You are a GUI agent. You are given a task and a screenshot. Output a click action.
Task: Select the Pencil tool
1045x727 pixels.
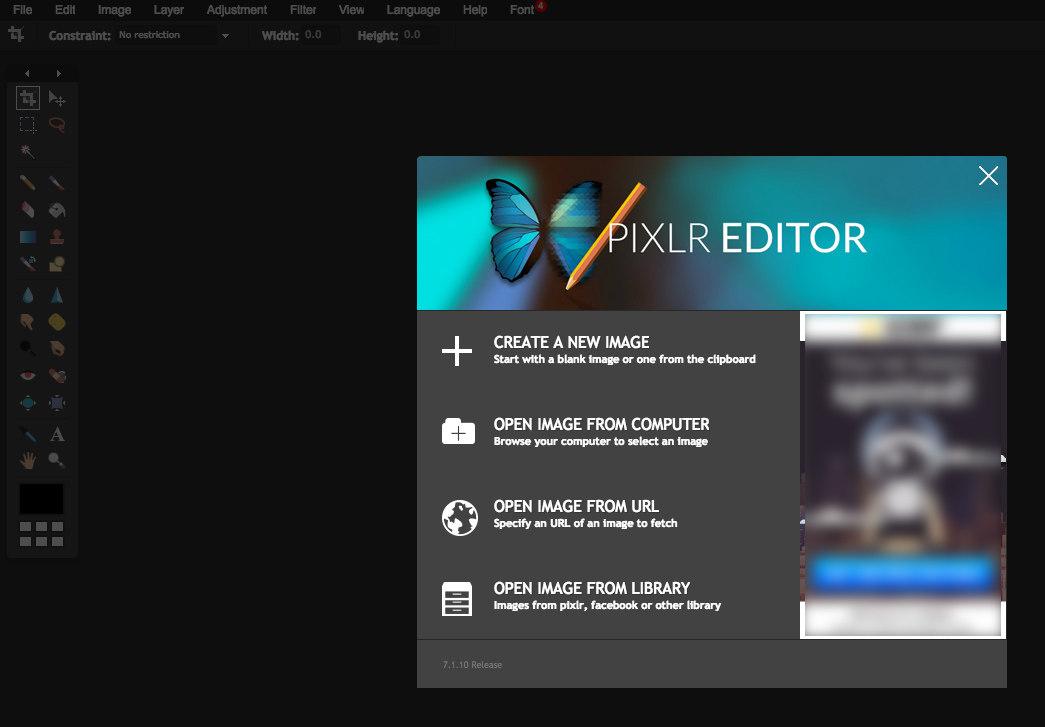[27, 183]
